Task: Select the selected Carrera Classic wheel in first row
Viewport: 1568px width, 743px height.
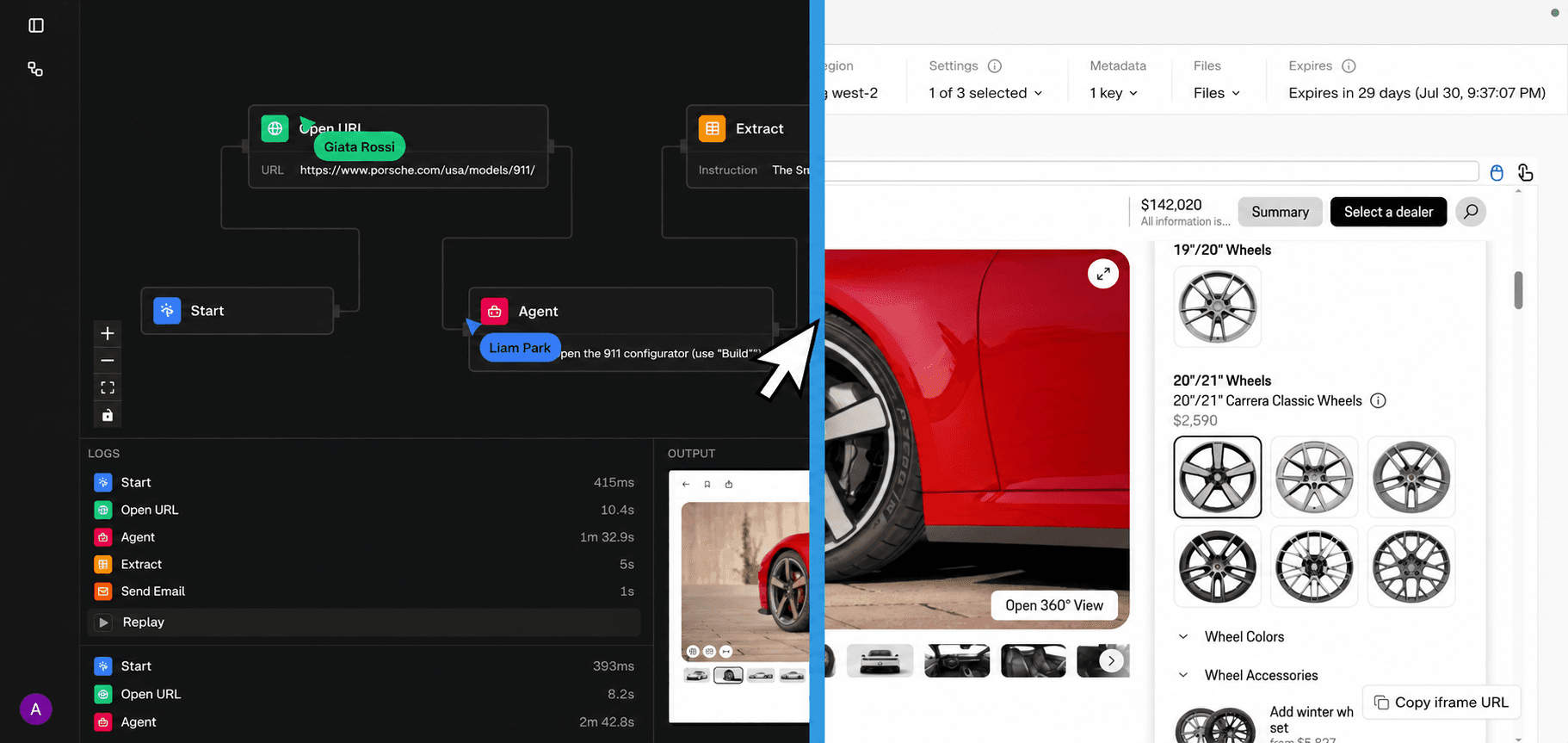Action: 1217,477
